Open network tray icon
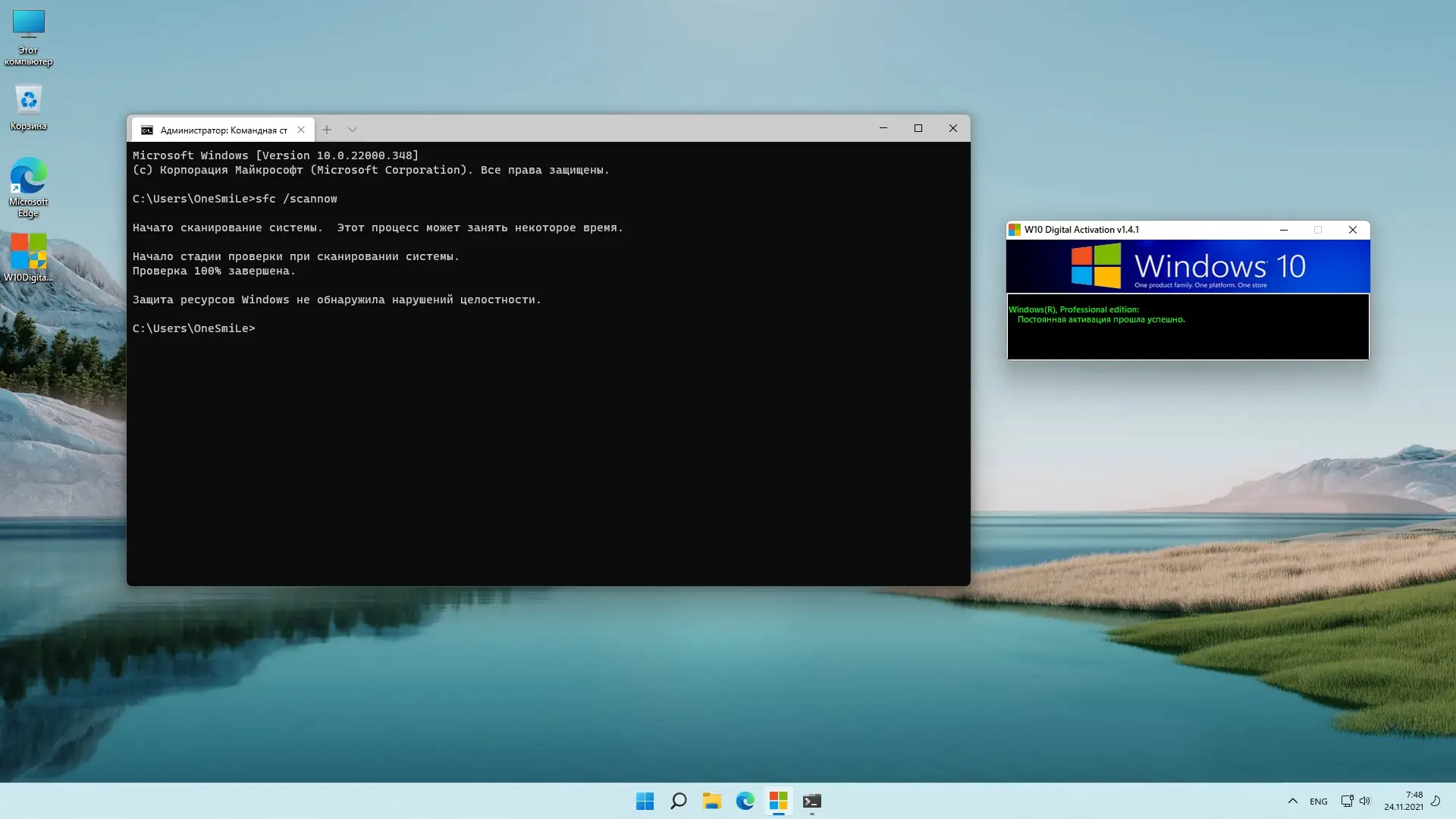This screenshot has width=1456, height=819. [1346, 801]
